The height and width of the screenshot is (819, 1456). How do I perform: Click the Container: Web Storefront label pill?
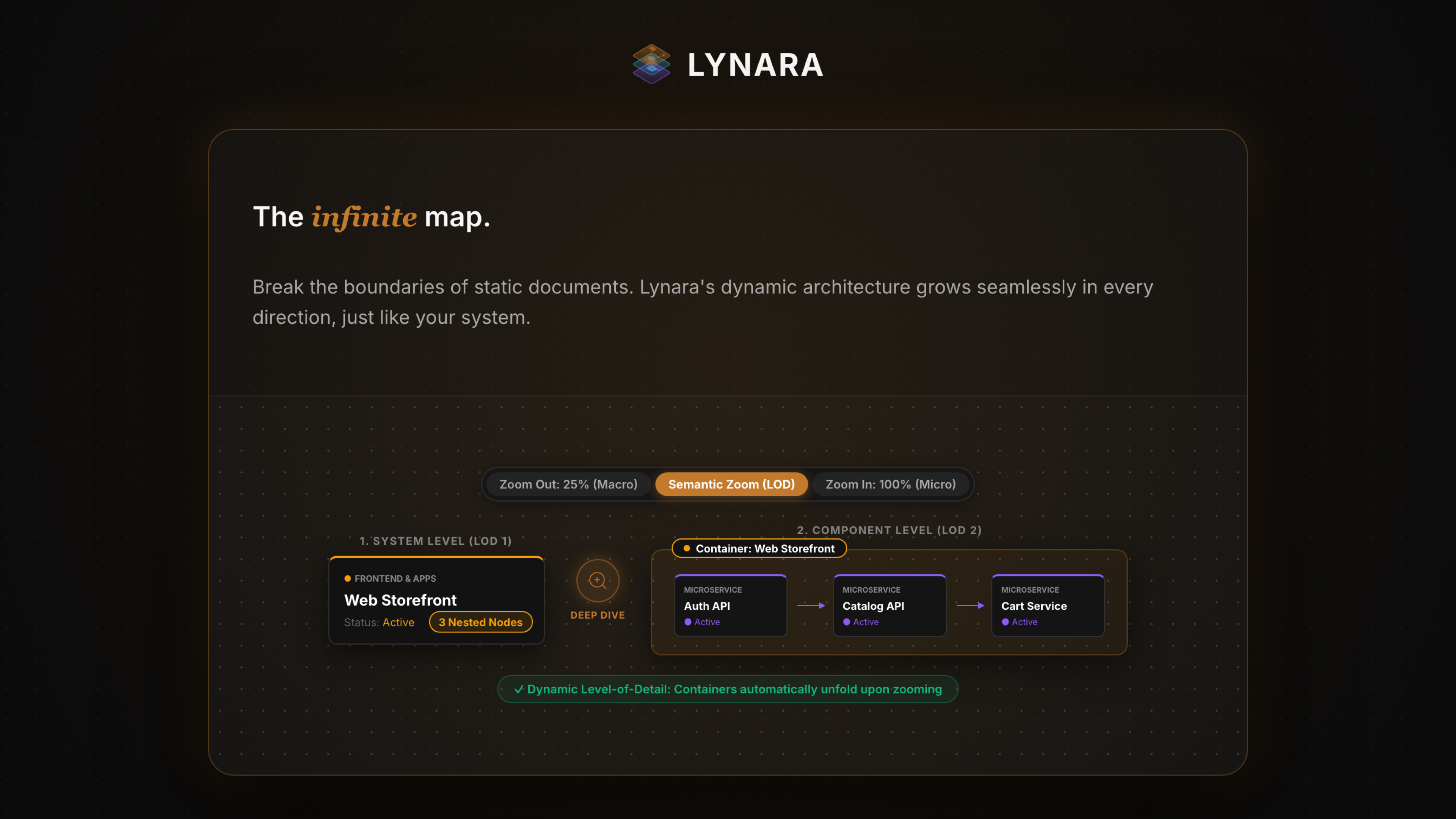pos(759,548)
